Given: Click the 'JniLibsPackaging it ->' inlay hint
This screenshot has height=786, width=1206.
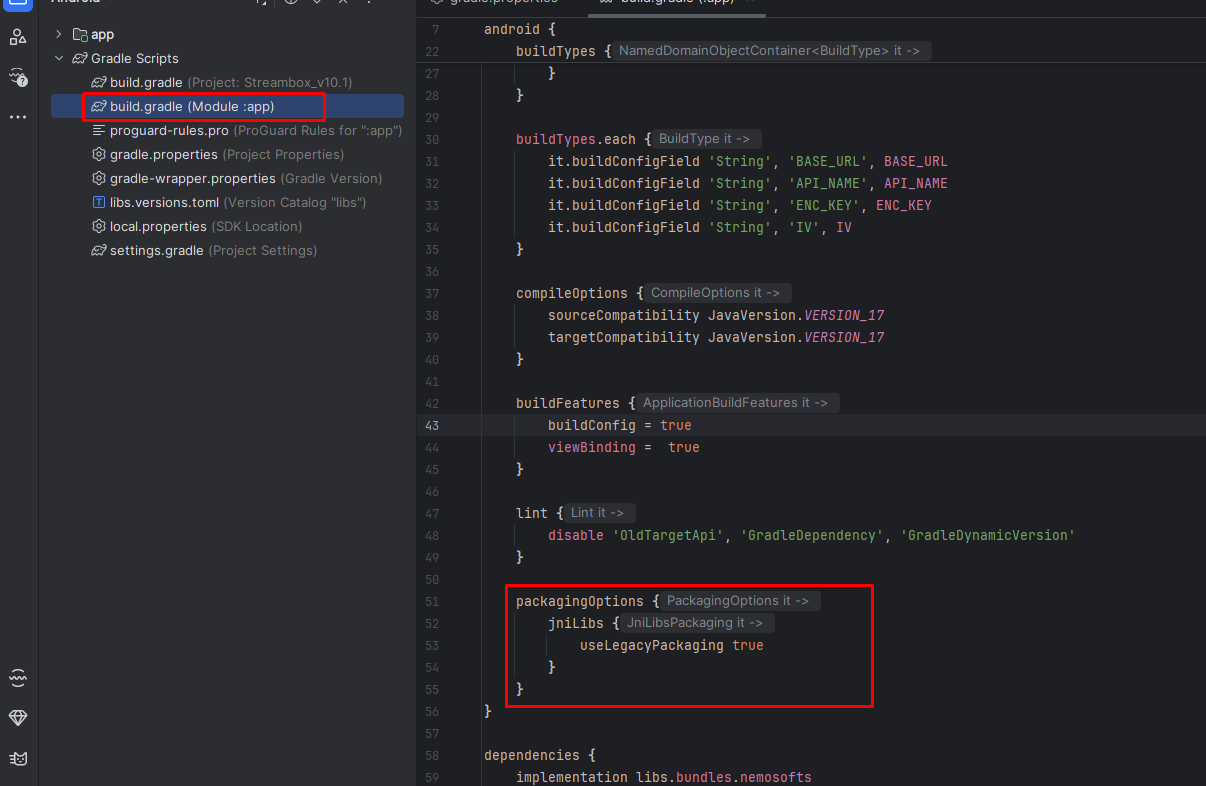Looking at the screenshot, I should coord(696,623).
